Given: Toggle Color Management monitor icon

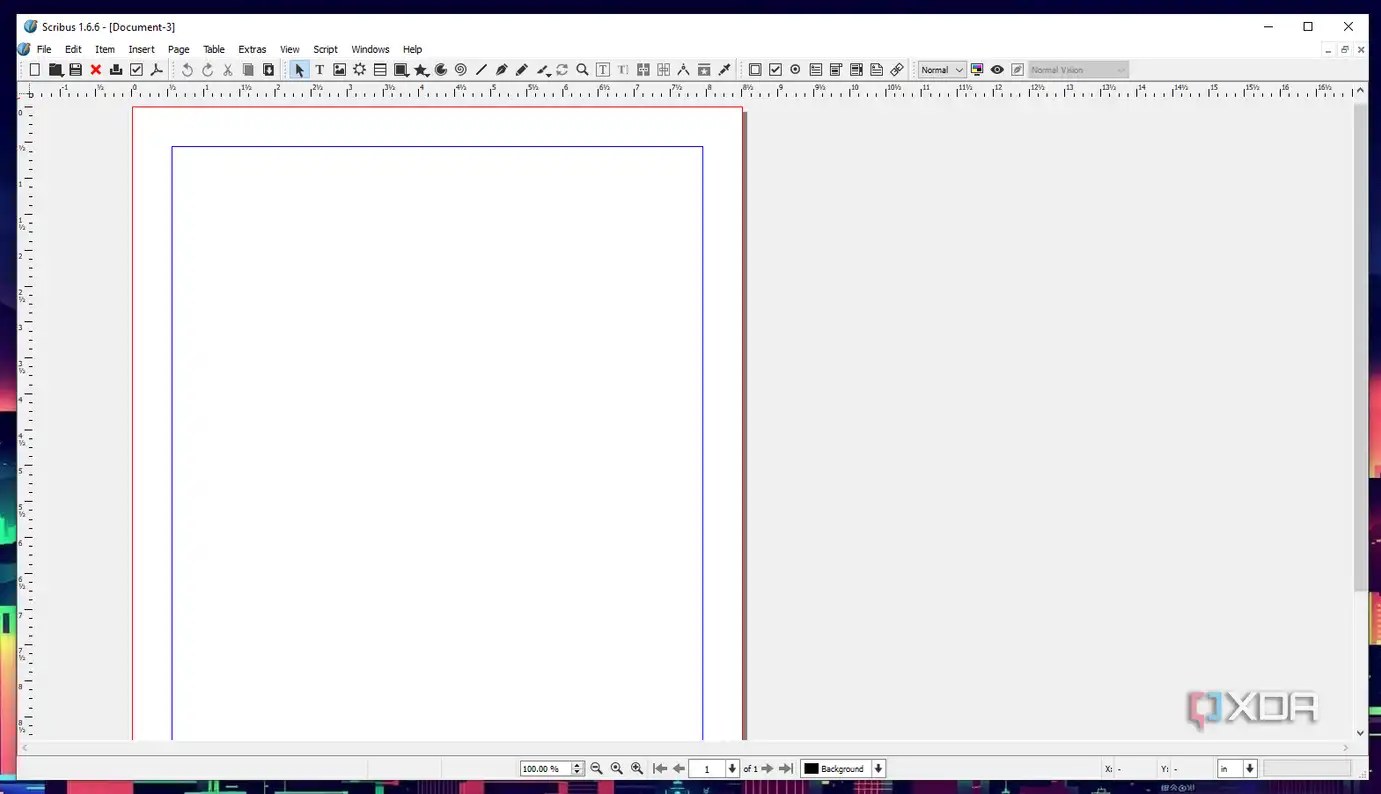Looking at the screenshot, I should (977, 70).
